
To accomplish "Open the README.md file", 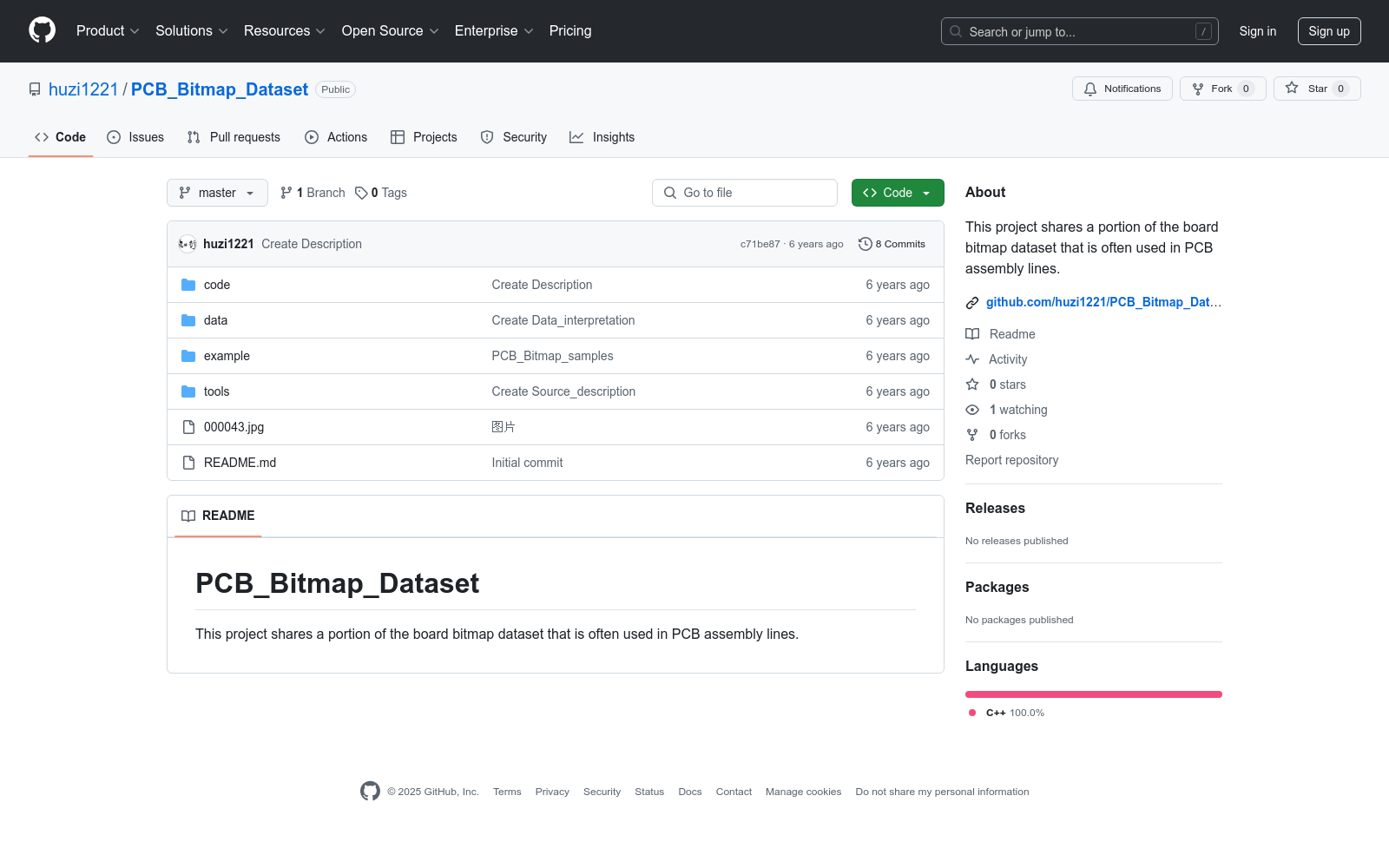I will 240,463.
